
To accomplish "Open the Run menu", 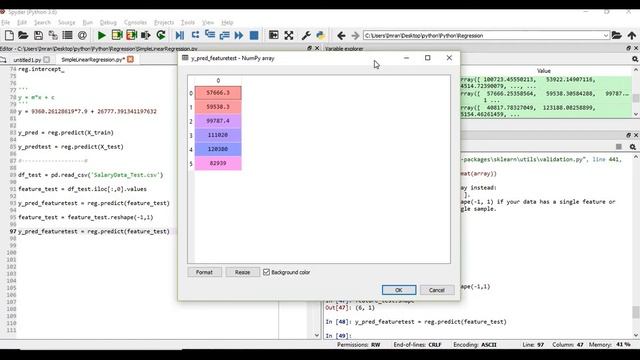I will pos(87,22).
